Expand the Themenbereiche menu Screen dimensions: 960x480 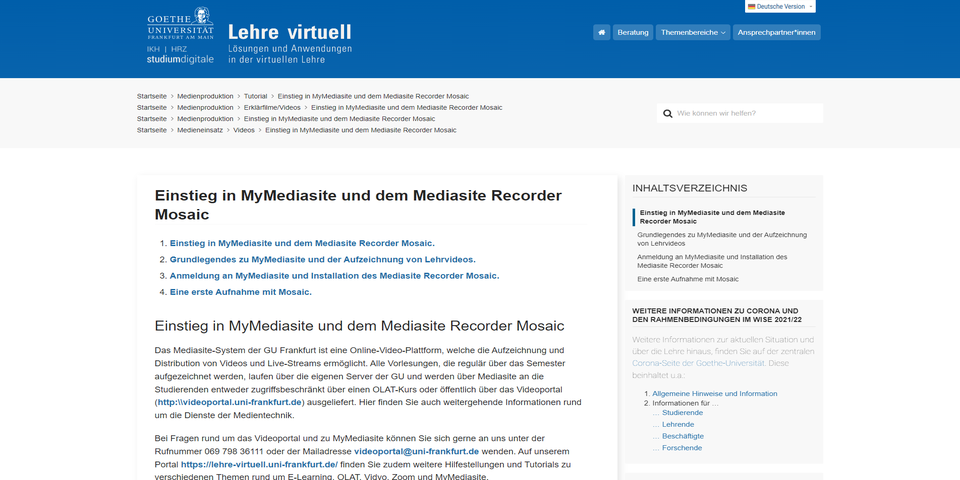(x=692, y=32)
